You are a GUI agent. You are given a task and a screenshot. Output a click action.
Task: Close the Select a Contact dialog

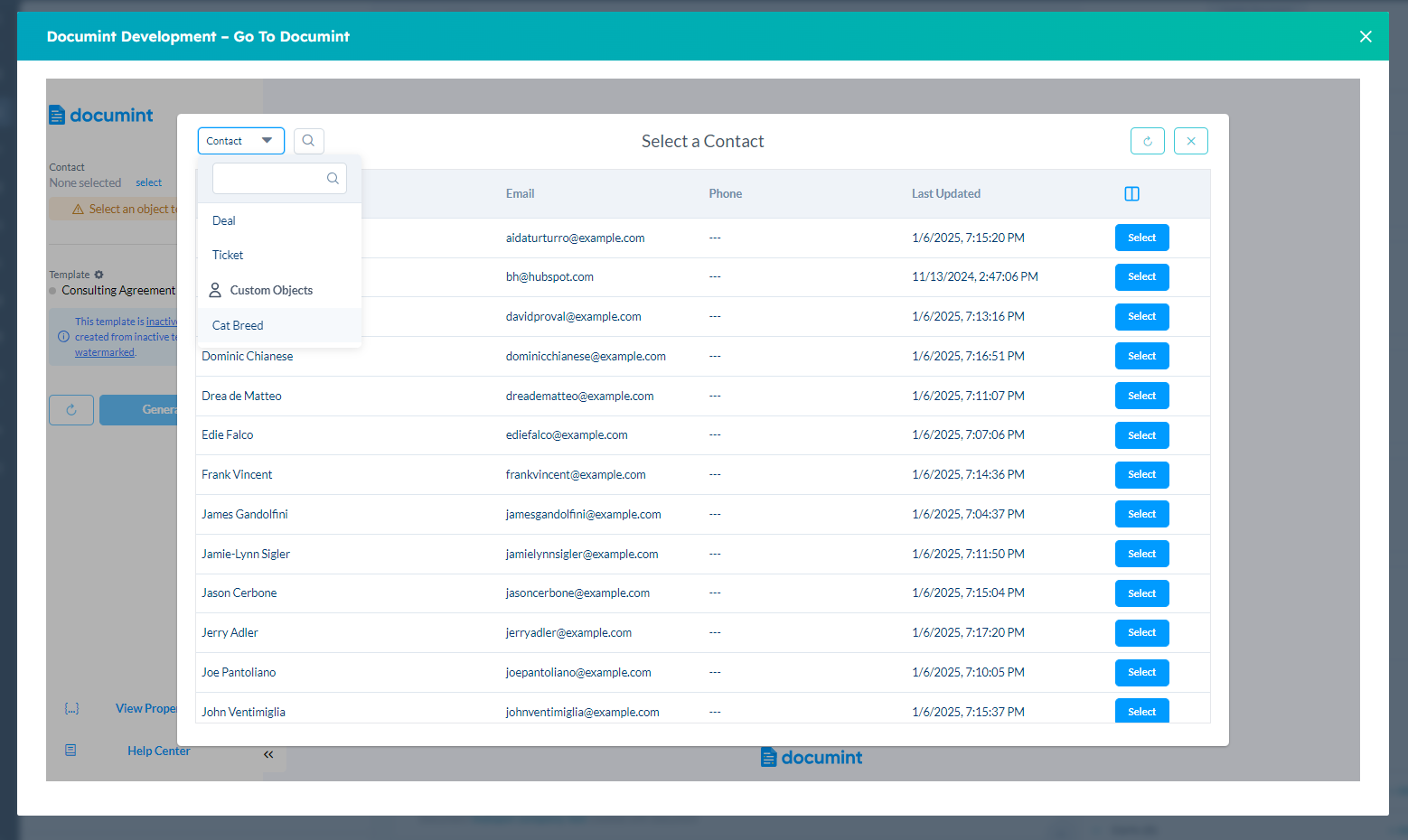(x=1190, y=141)
